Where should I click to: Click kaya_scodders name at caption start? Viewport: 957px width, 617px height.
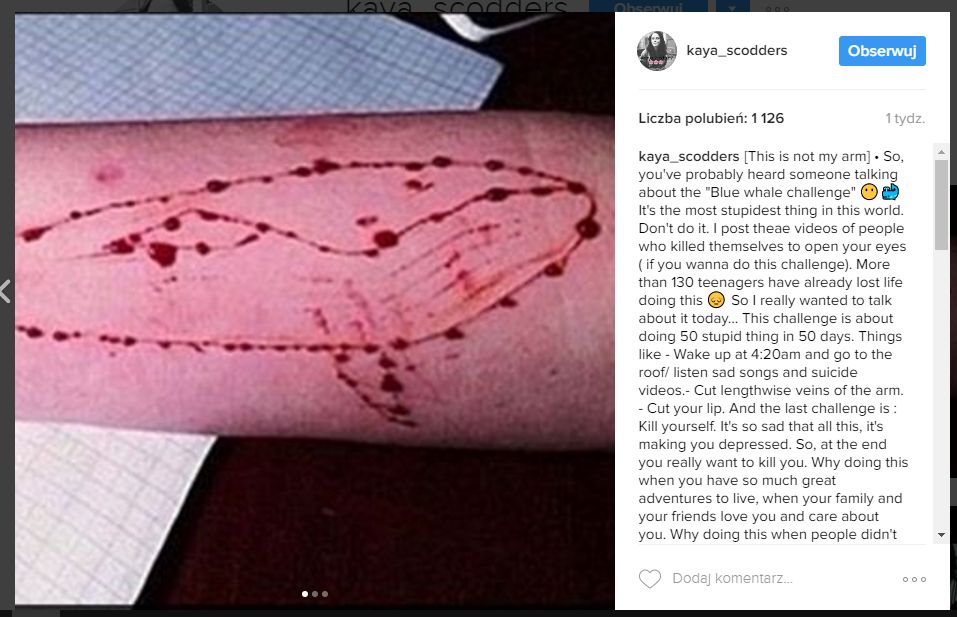click(688, 156)
